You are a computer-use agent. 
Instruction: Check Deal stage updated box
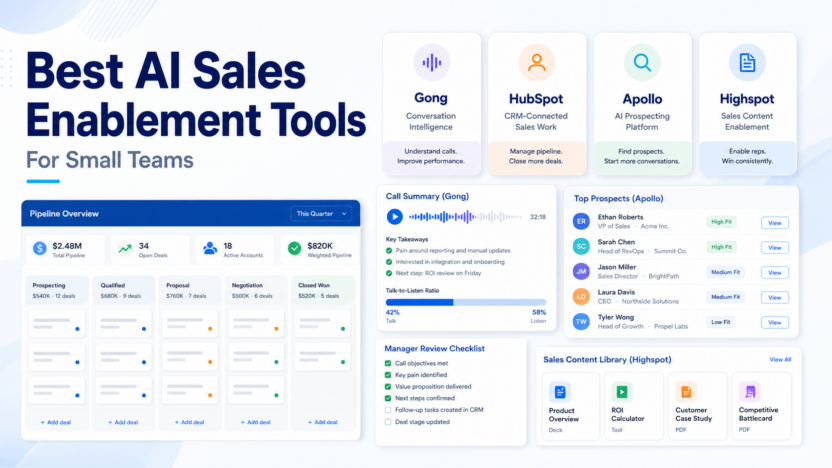388,422
